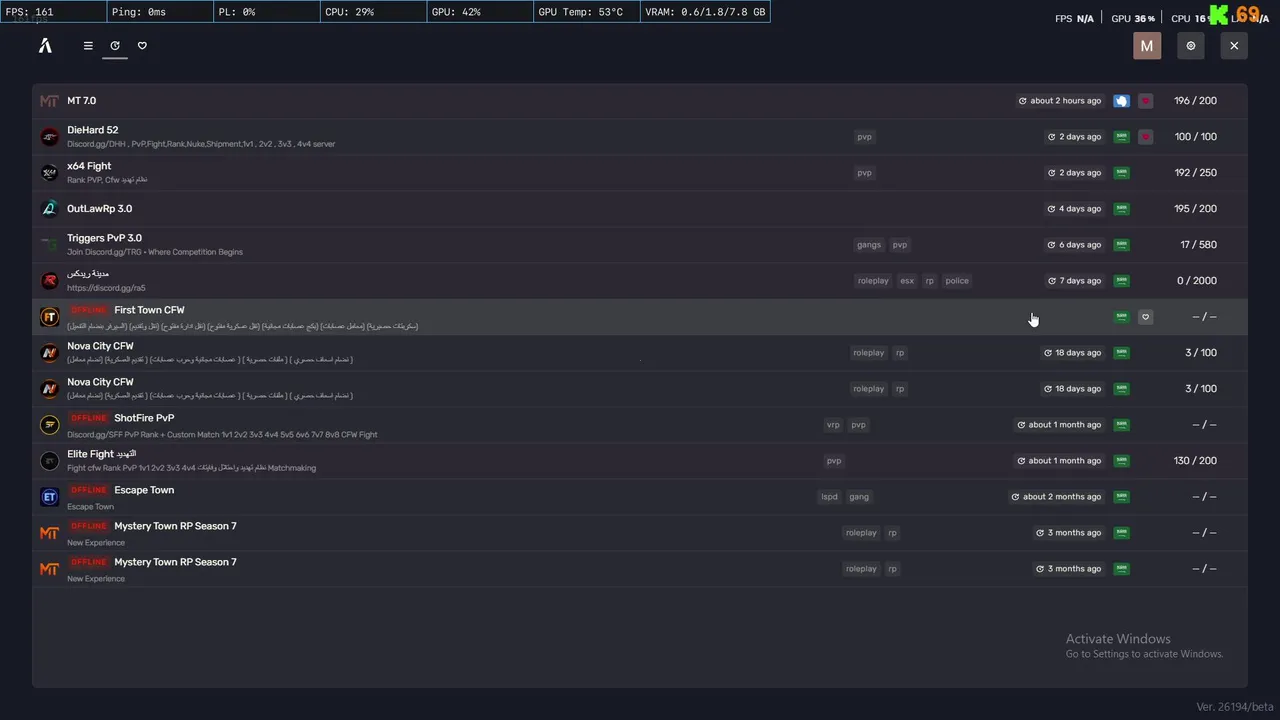Toggle the DieHard 52 favorite heart
Image resolution: width=1280 pixels, height=720 pixels.
(1146, 137)
